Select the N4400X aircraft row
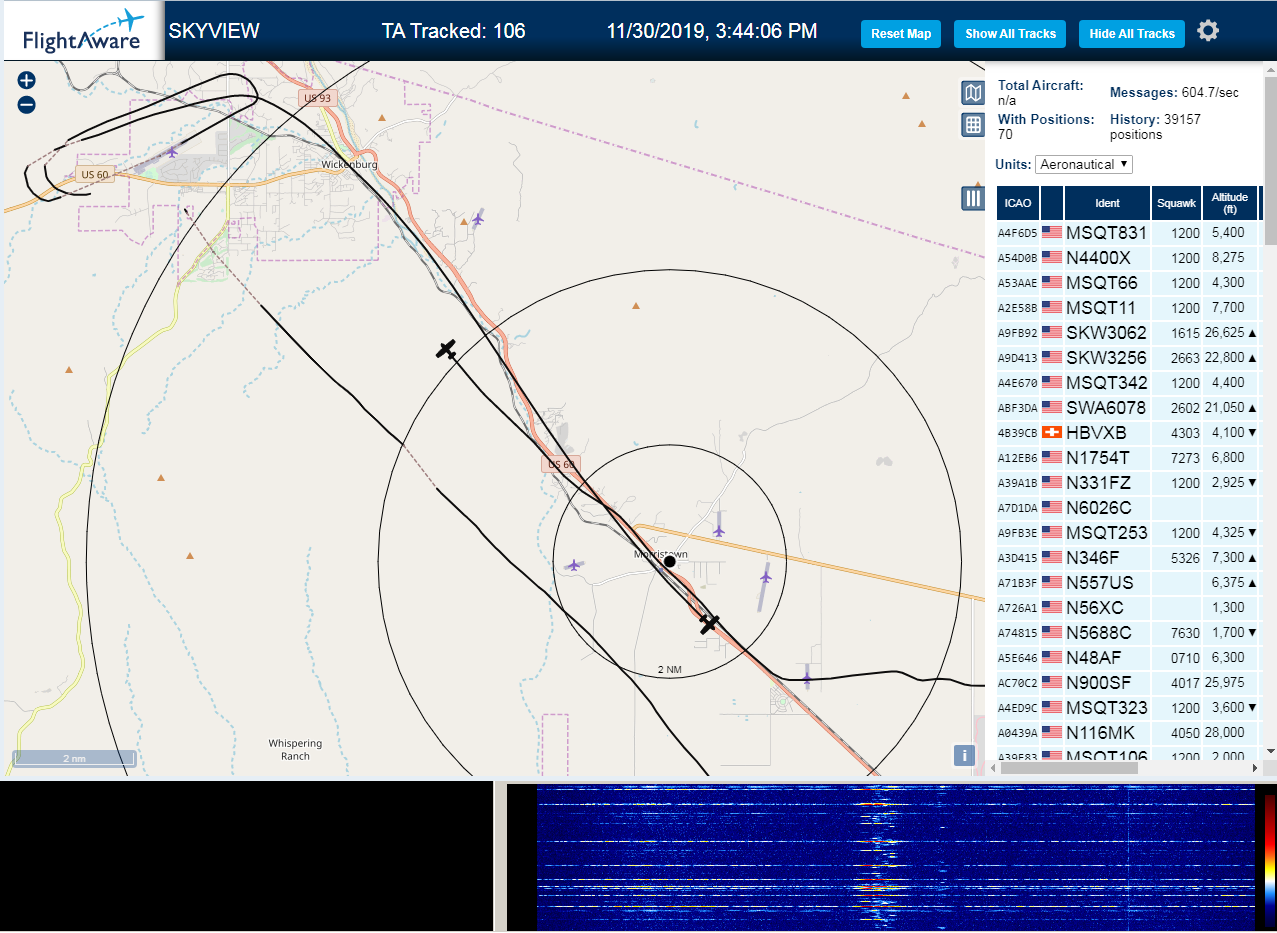This screenshot has height=933, width=1277. click(x=1129, y=258)
